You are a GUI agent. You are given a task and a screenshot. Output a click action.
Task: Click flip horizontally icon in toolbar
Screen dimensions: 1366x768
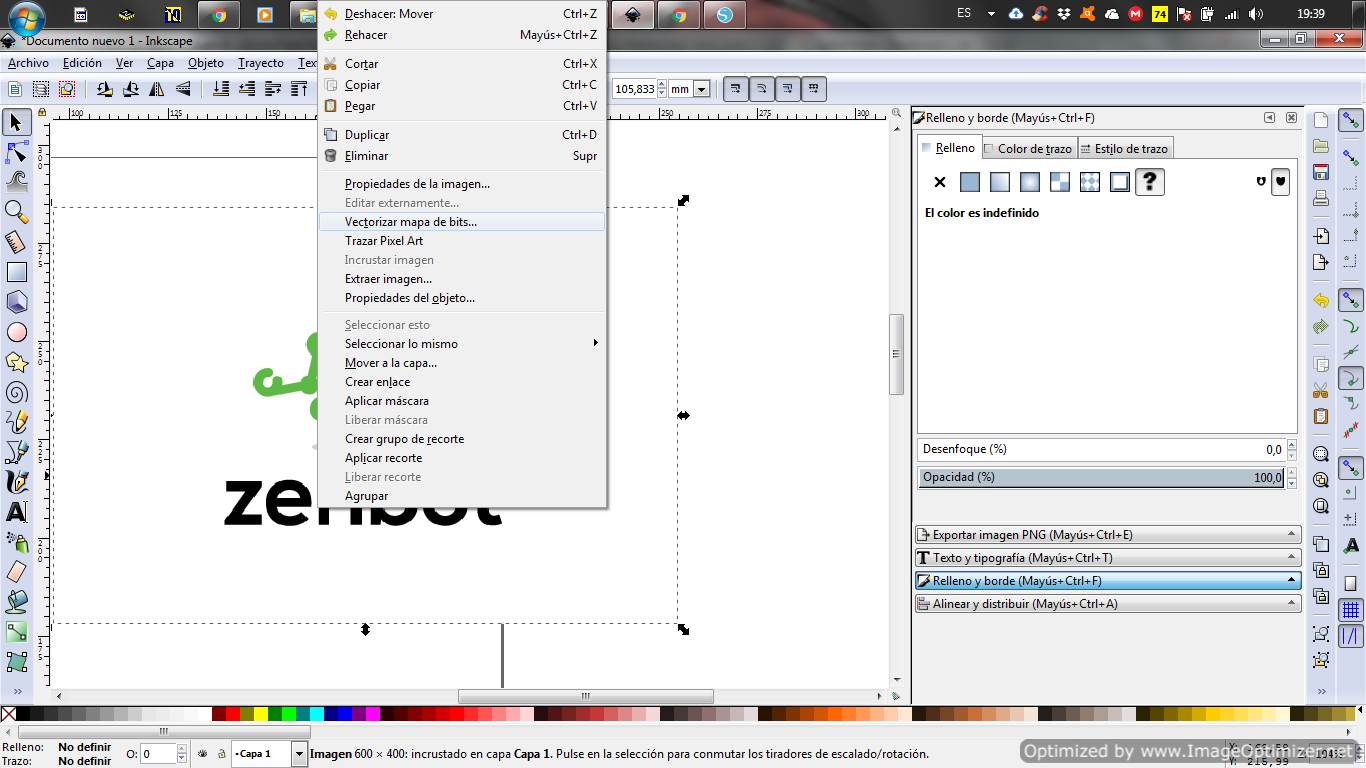(157, 89)
